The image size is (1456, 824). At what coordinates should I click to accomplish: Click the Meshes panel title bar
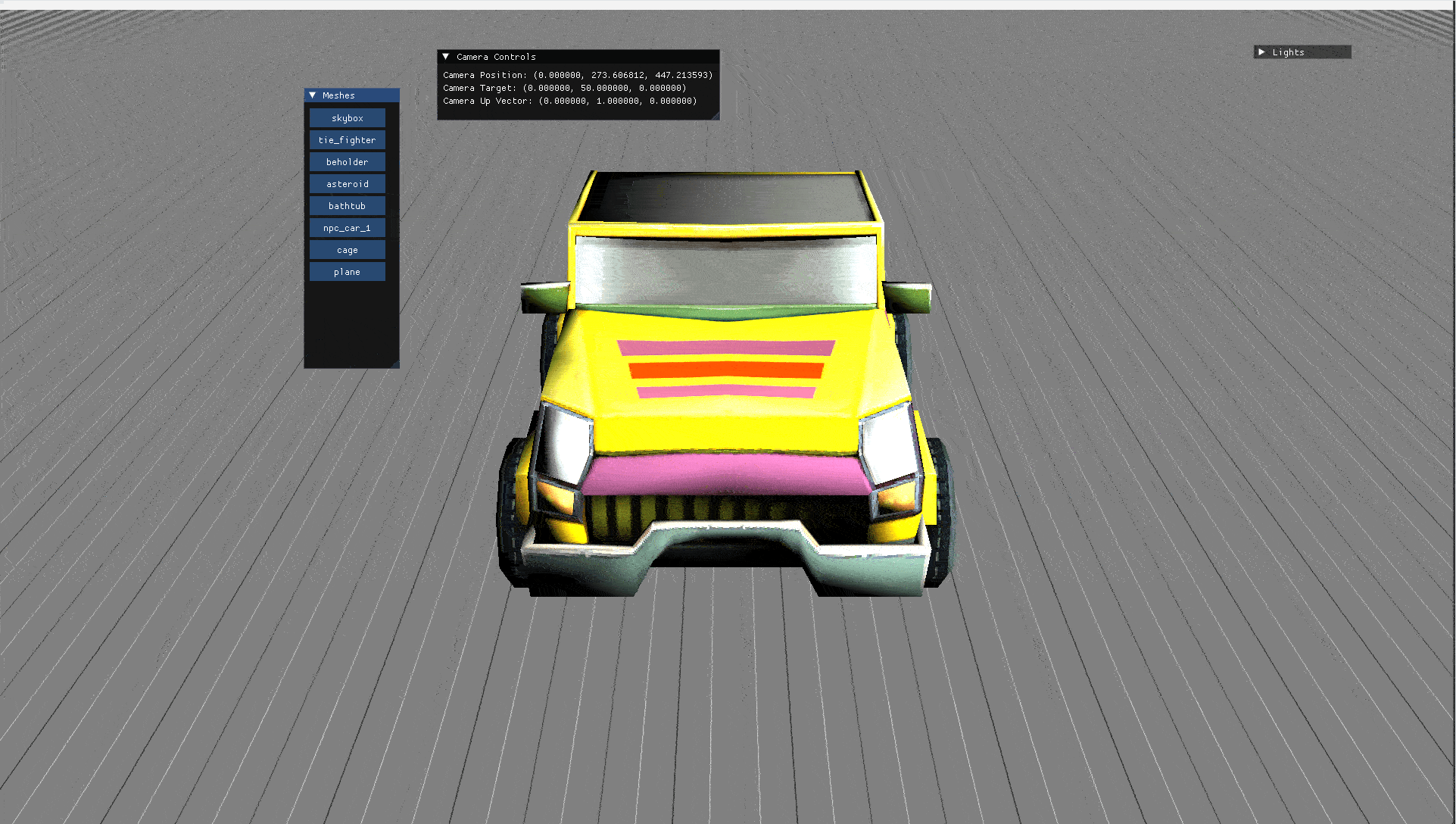pos(371,95)
